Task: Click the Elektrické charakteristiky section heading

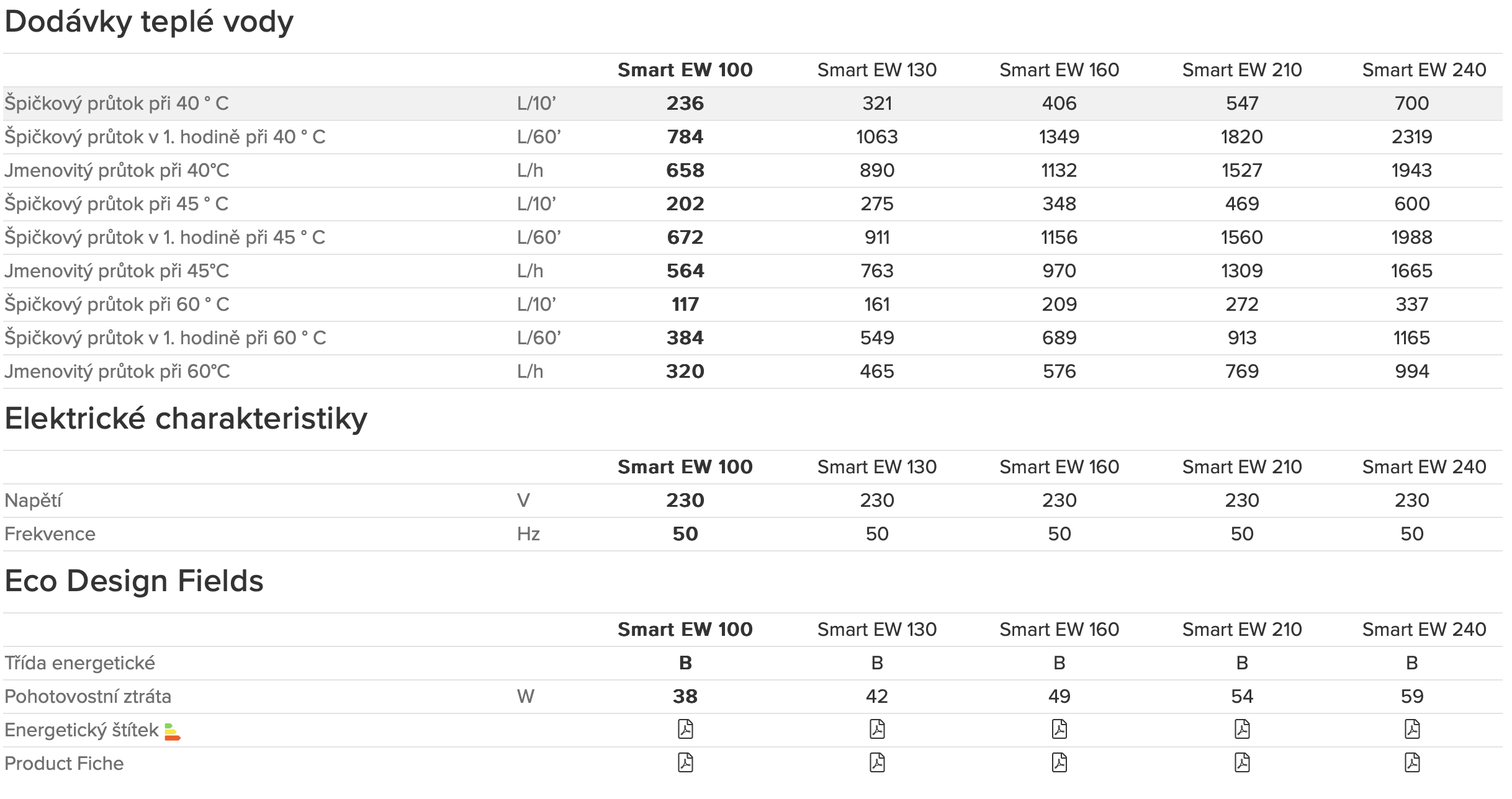Action: click(x=186, y=419)
